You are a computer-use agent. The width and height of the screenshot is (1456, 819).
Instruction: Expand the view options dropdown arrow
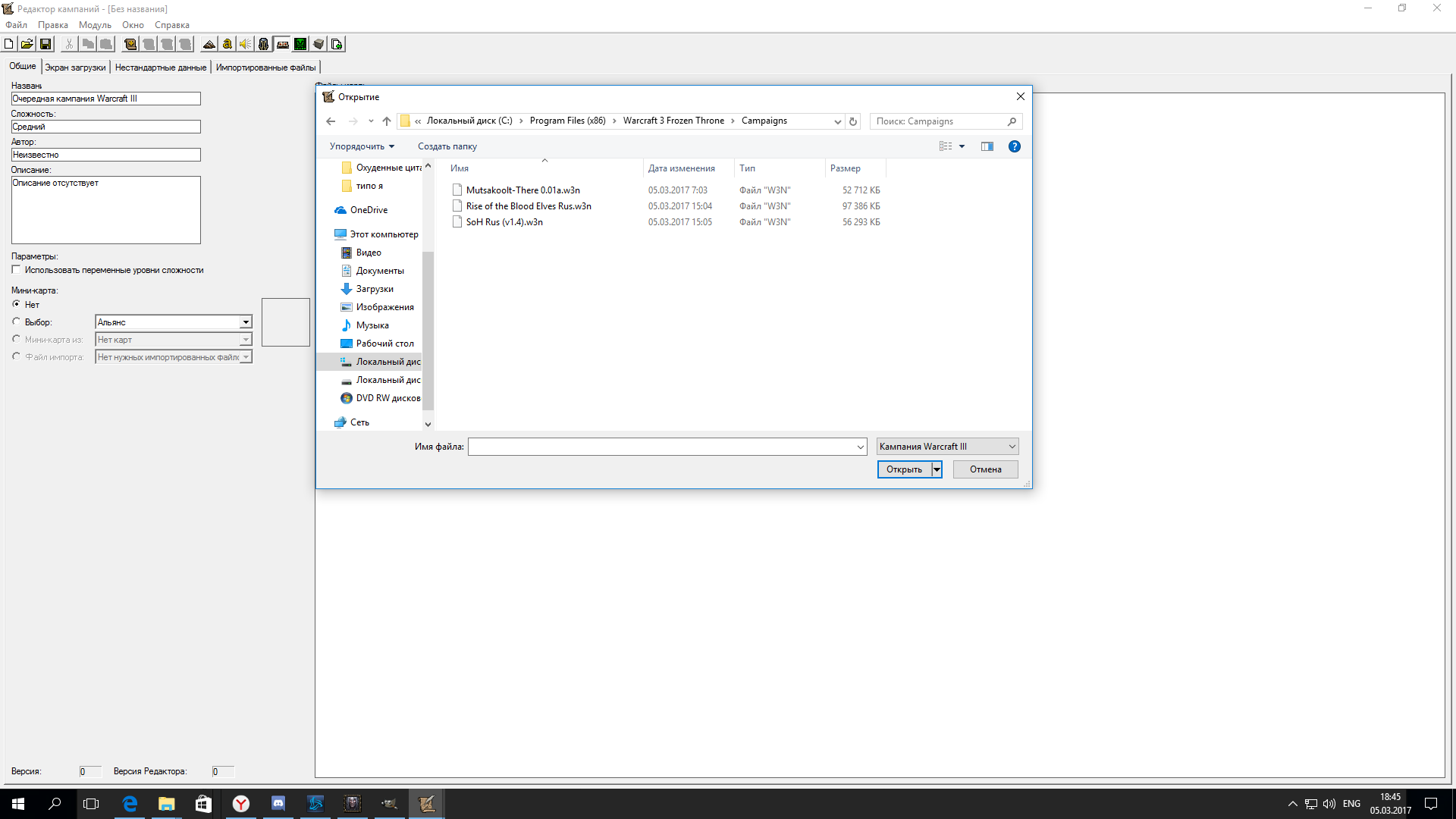tap(962, 146)
